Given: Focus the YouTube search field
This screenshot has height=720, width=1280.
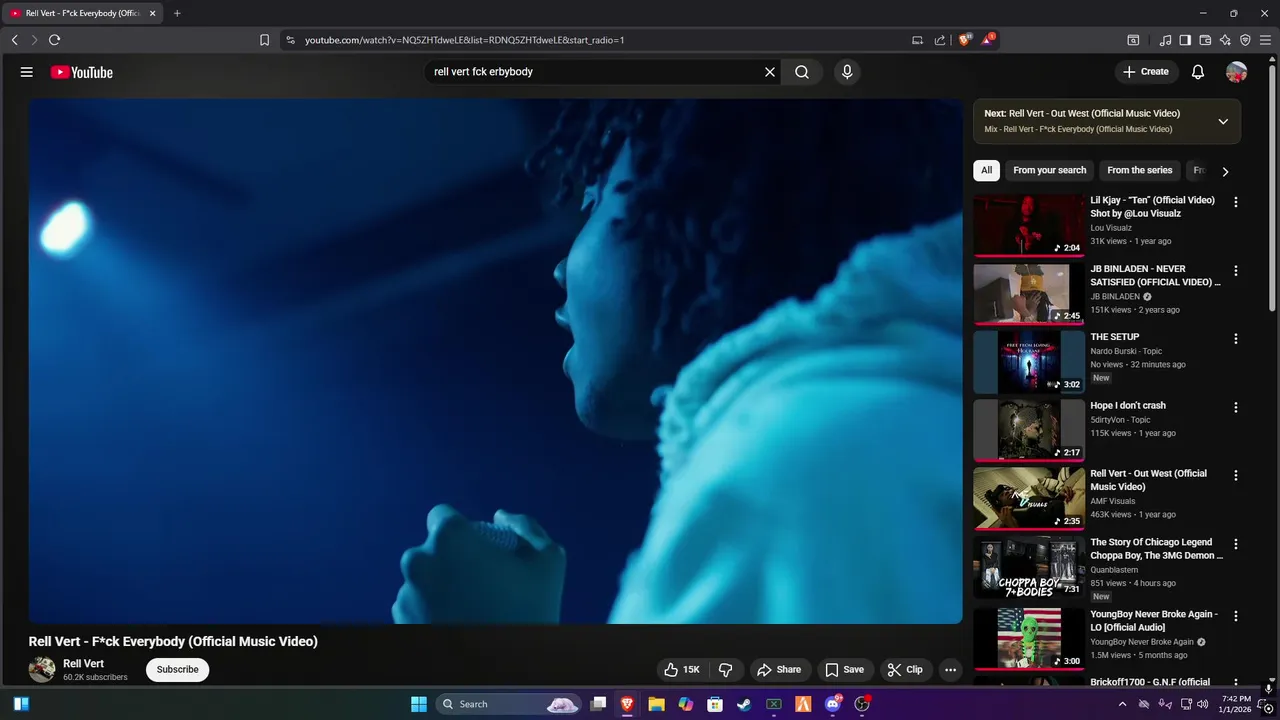Looking at the screenshot, I should click(x=595, y=72).
